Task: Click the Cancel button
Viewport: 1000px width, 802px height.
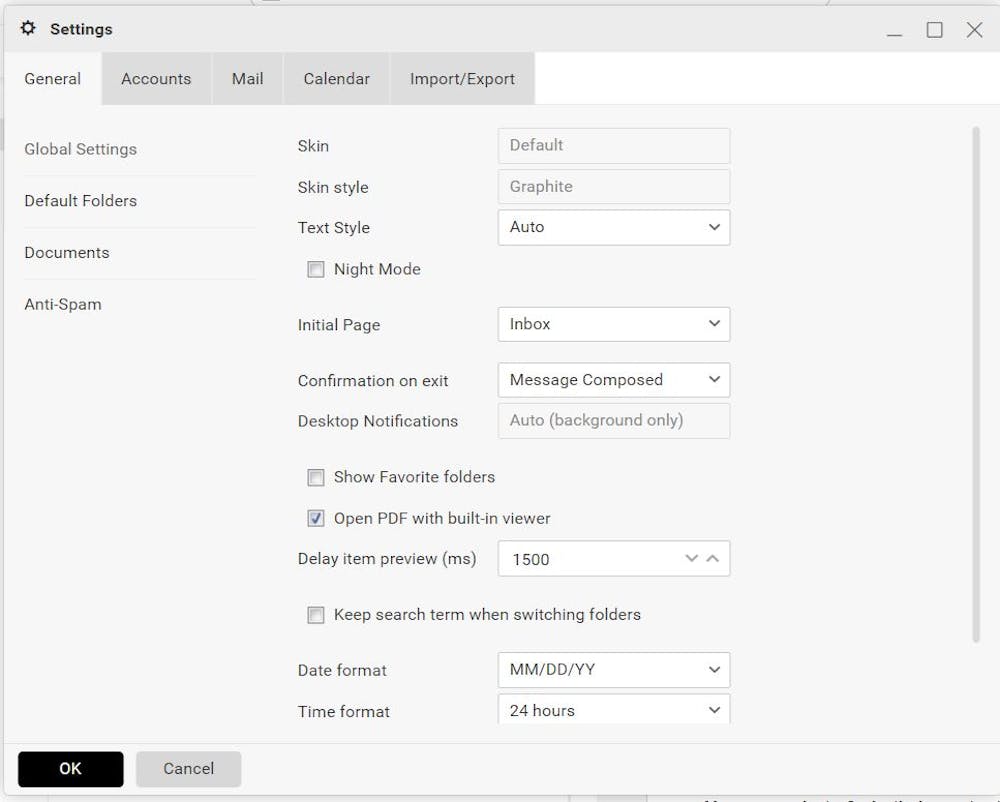Action: pyautogui.click(x=188, y=769)
